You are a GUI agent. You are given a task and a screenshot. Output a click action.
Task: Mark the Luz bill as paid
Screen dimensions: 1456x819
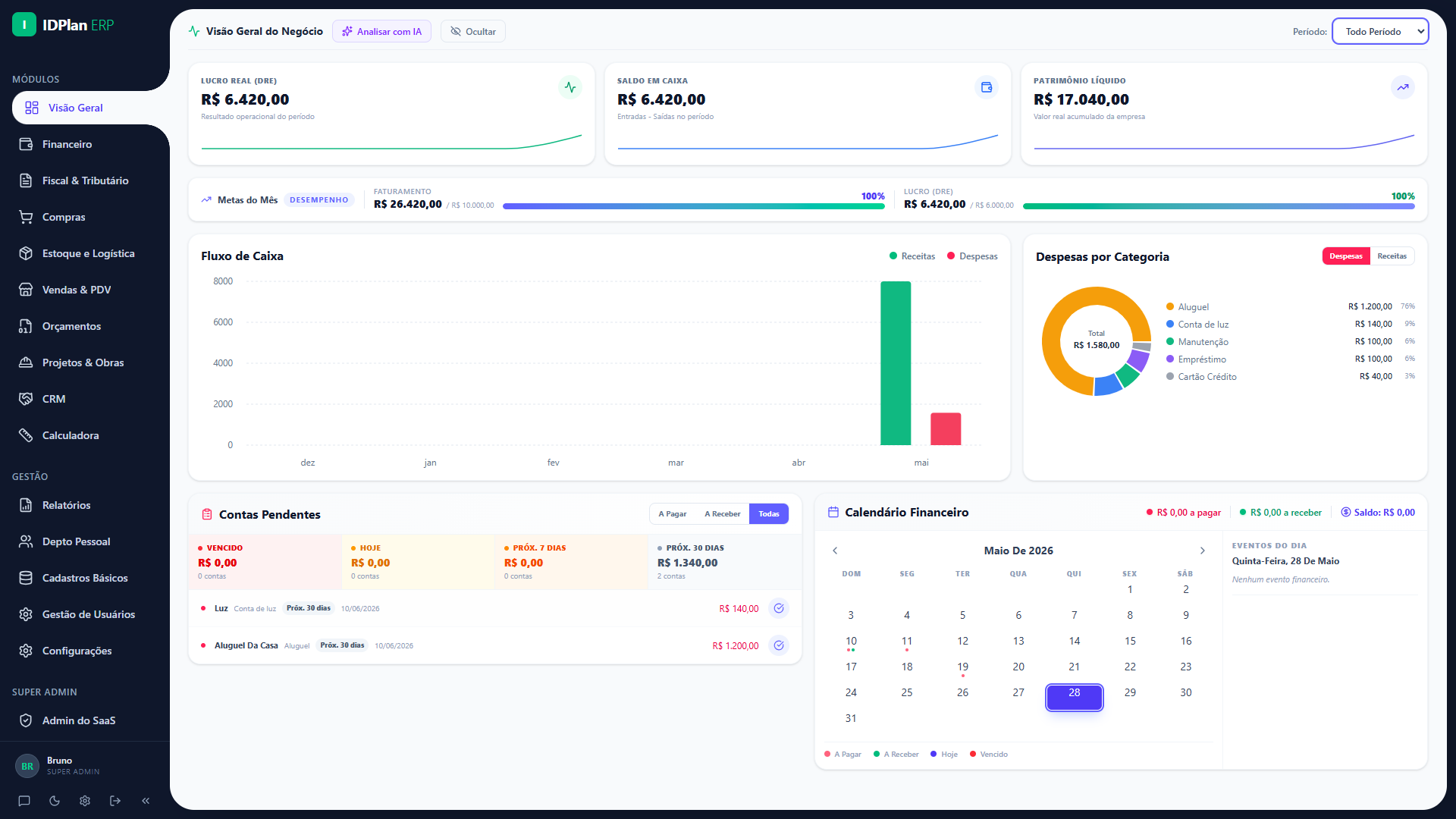tap(779, 608)
